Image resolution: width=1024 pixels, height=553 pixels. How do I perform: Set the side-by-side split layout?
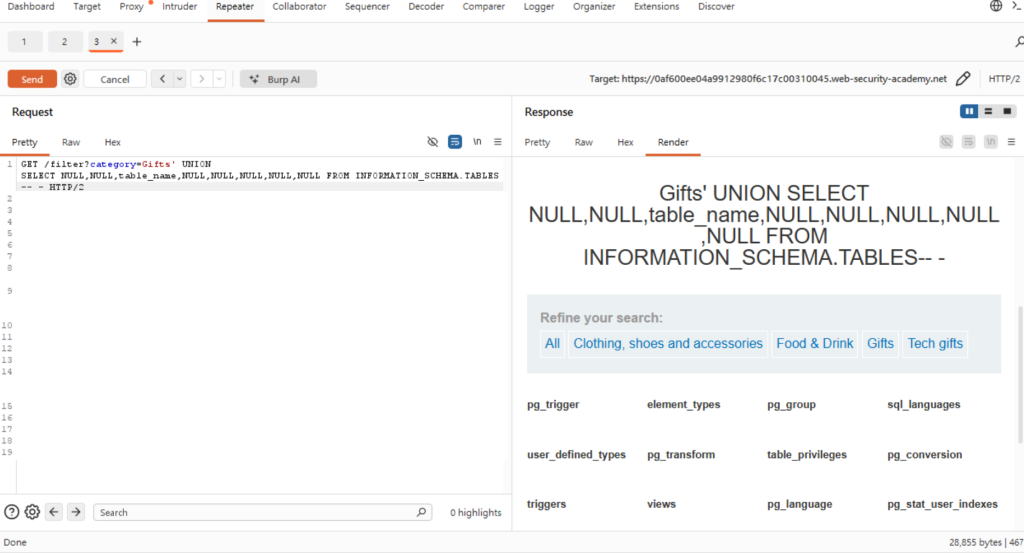tap(969, 112)
